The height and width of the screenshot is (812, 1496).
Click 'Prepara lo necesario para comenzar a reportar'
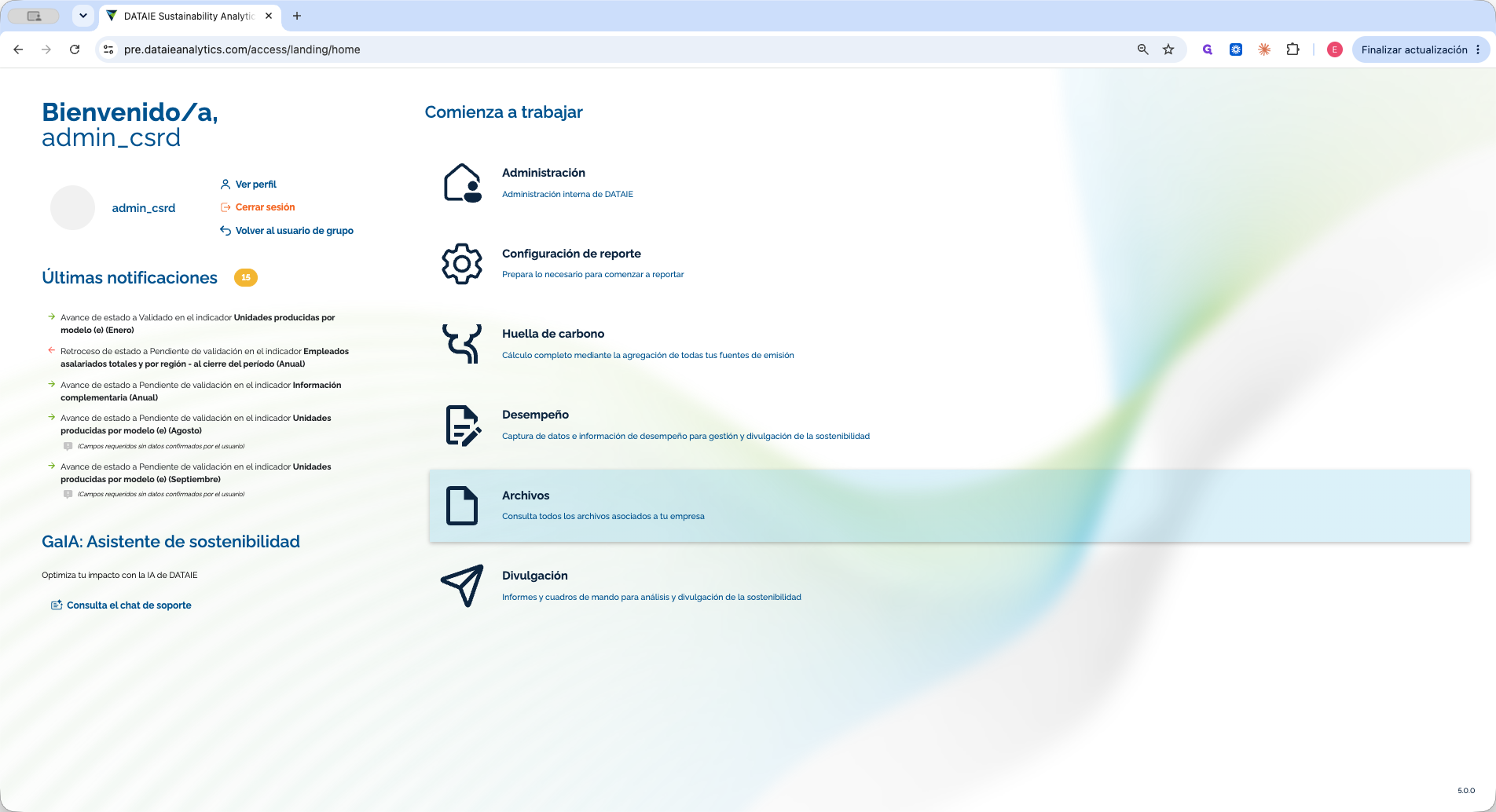tap(593, 275)
